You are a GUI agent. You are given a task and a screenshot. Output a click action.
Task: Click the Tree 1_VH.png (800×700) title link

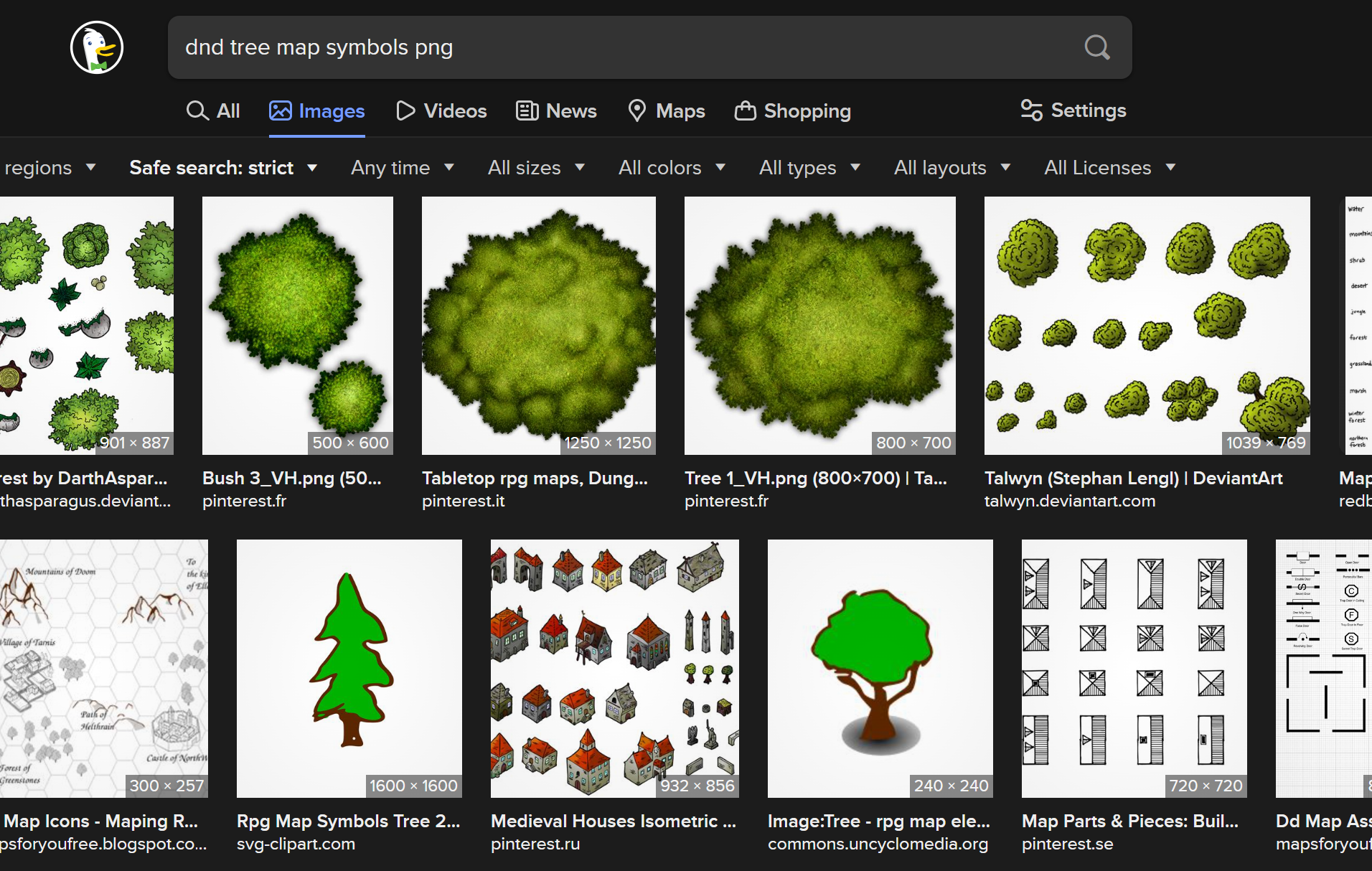[x=816, y=478]
